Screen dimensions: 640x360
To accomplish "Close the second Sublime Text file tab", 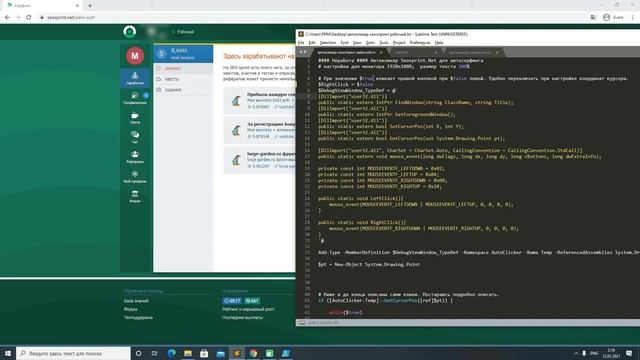I will point(436,52).
